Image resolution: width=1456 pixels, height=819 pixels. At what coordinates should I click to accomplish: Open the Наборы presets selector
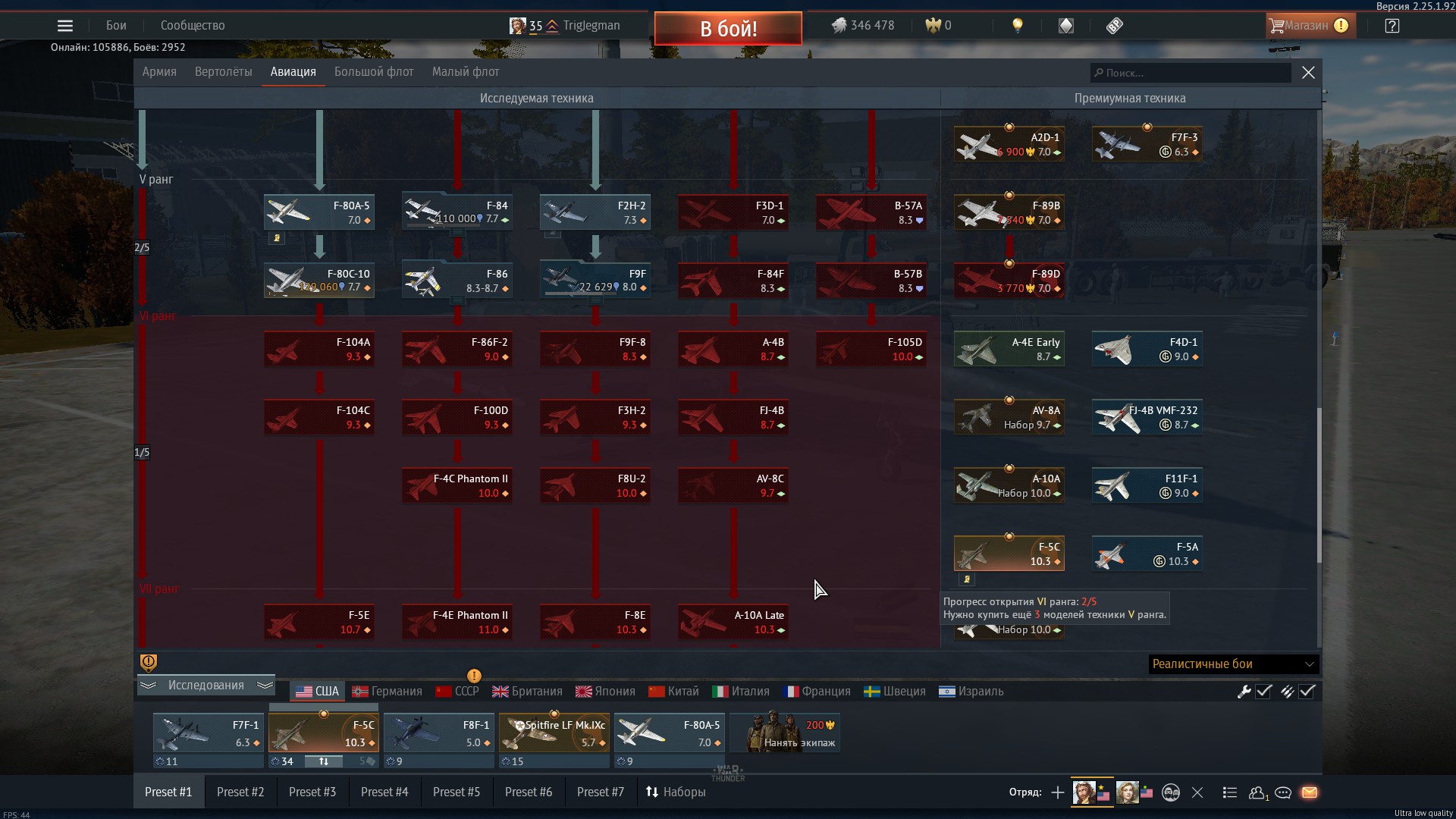(x=676, y=792)
